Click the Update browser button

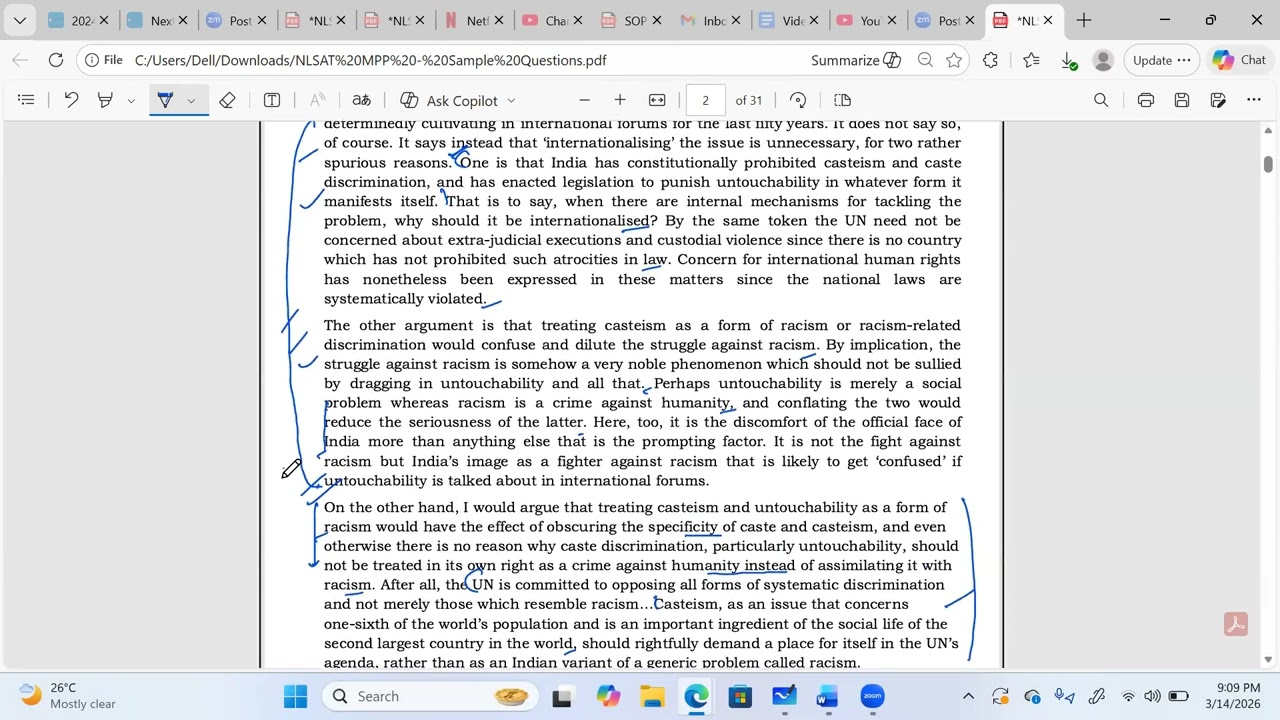pyautogui.click(x=1161, y=60)
